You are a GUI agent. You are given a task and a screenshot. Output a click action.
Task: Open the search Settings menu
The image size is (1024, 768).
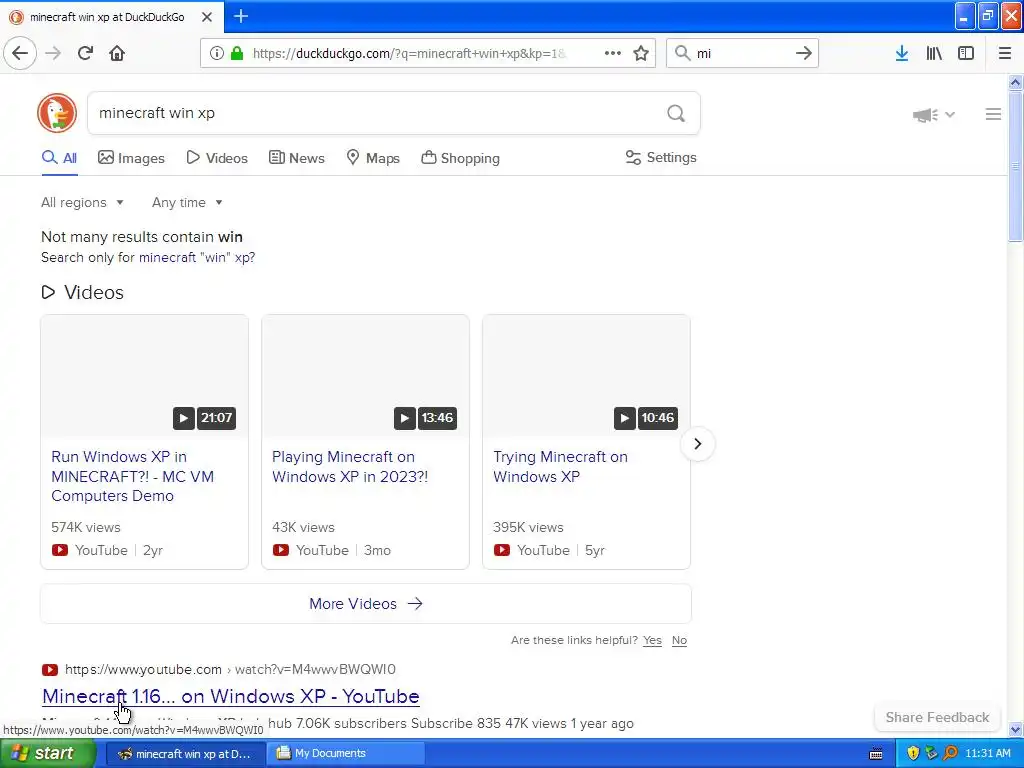coord(661,157)
